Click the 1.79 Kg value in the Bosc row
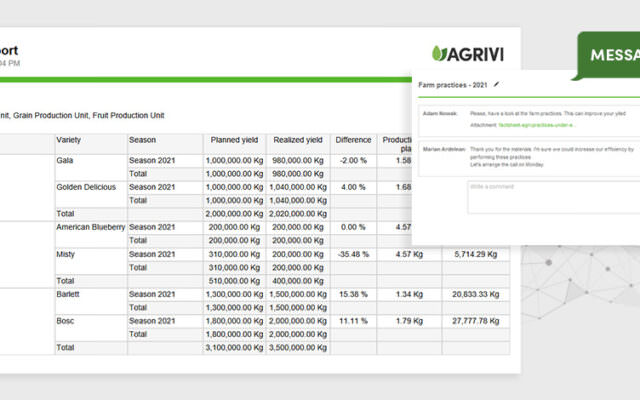This screenshot has width=640, height=400. (x=409, y=321)
